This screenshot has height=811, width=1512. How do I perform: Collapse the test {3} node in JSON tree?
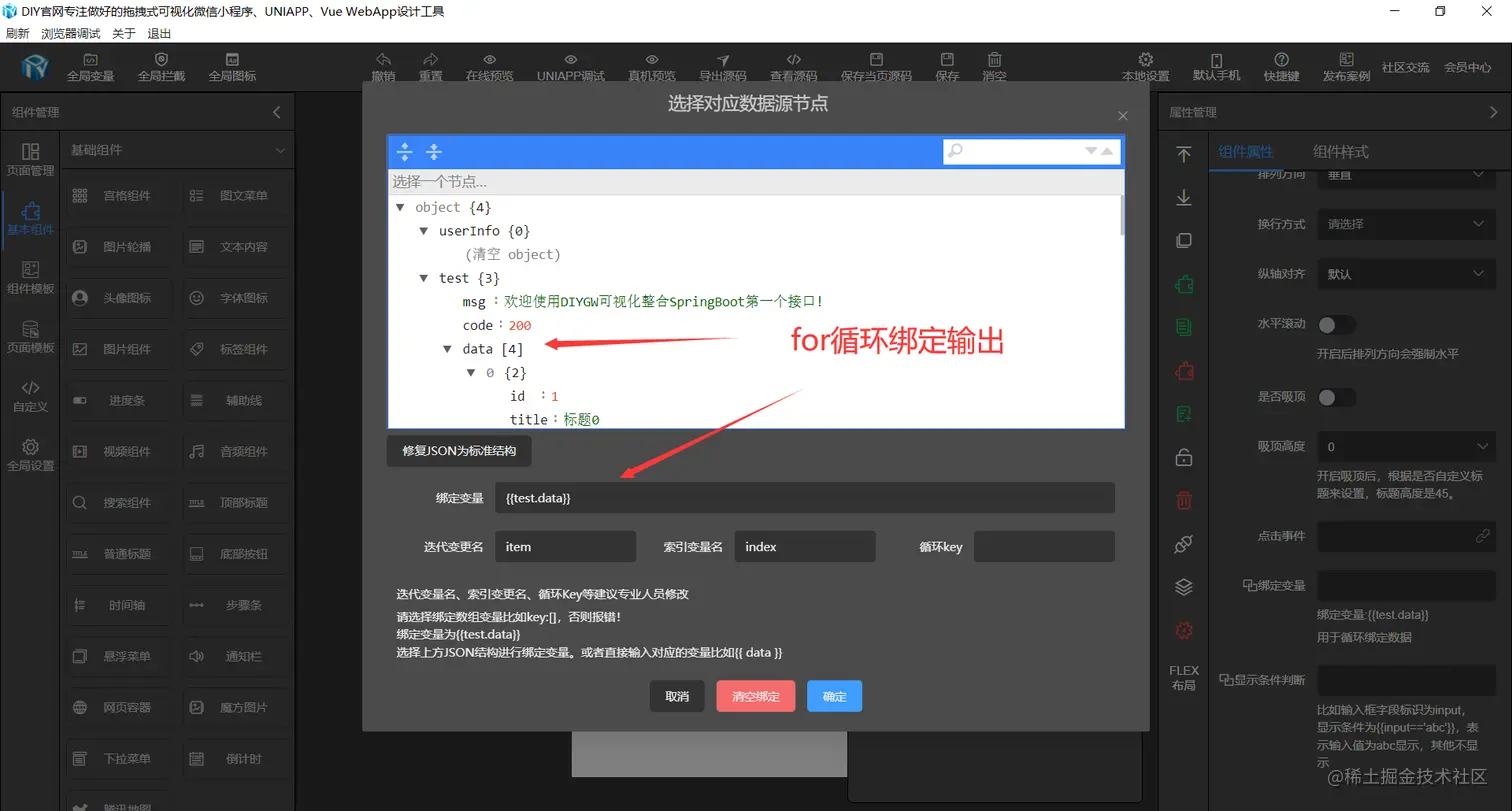(x=425, y=277)
